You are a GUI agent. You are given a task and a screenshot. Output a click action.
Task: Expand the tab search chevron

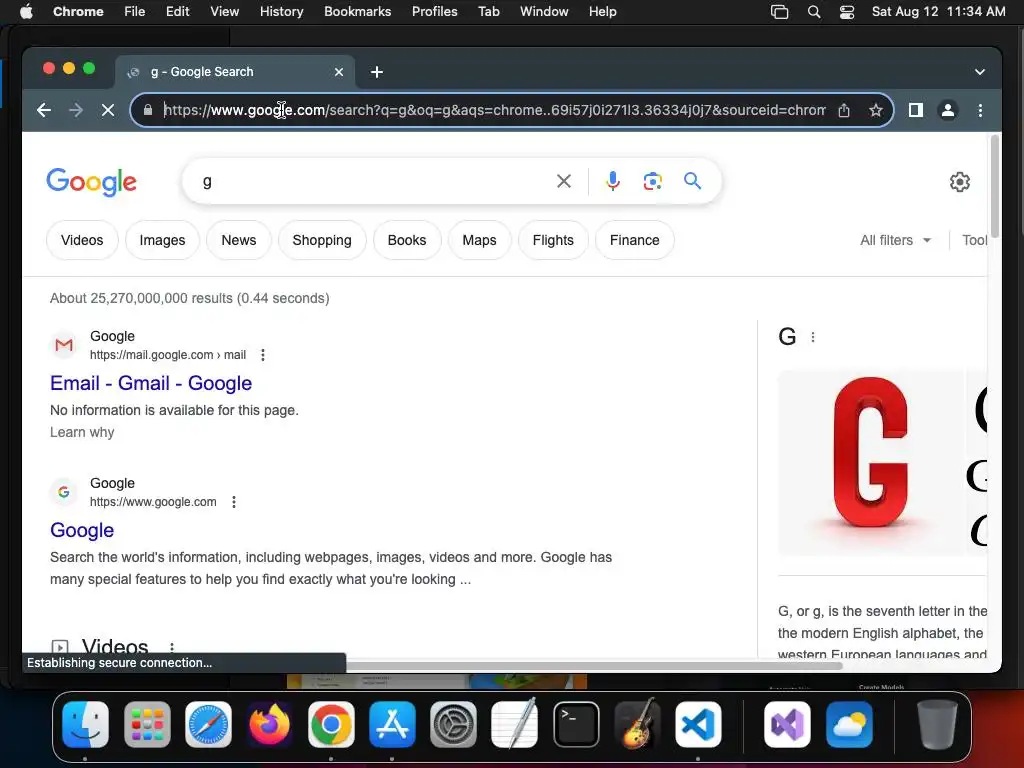pyautogui.click(x=980, y=72)
